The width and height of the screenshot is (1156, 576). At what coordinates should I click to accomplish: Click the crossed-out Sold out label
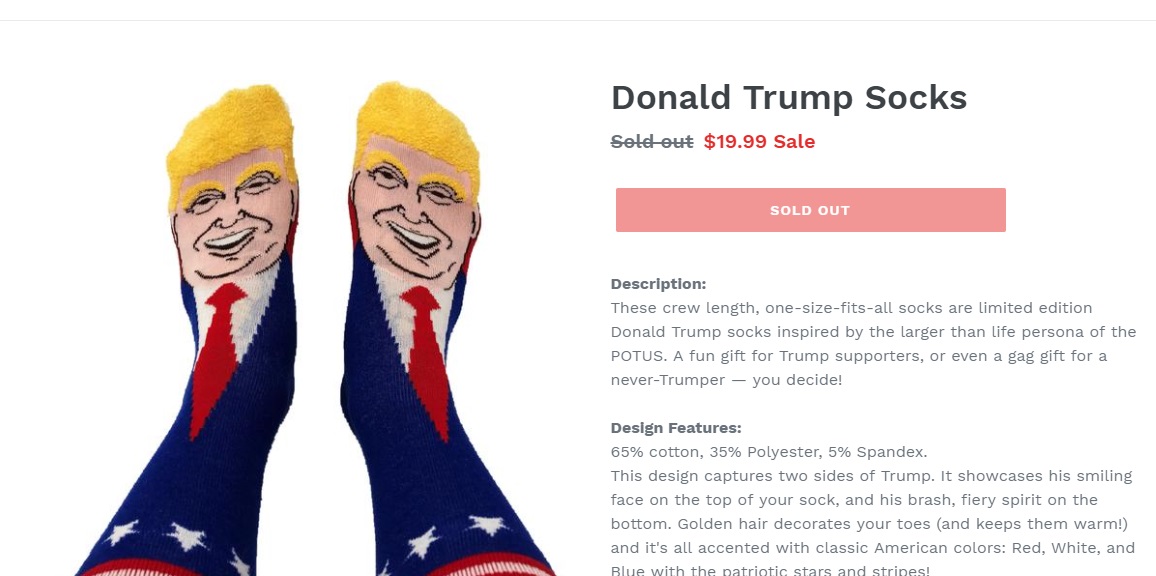(652, 142)
